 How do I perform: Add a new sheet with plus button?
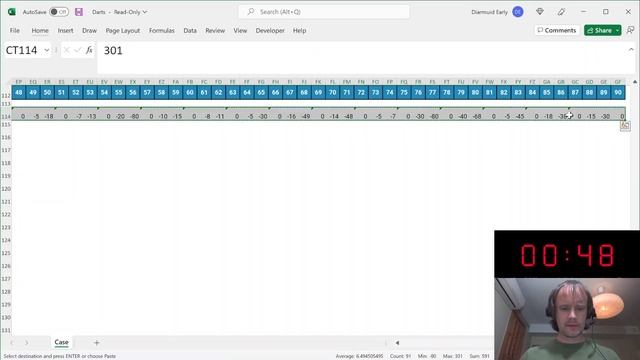click(x=97, y=343)
